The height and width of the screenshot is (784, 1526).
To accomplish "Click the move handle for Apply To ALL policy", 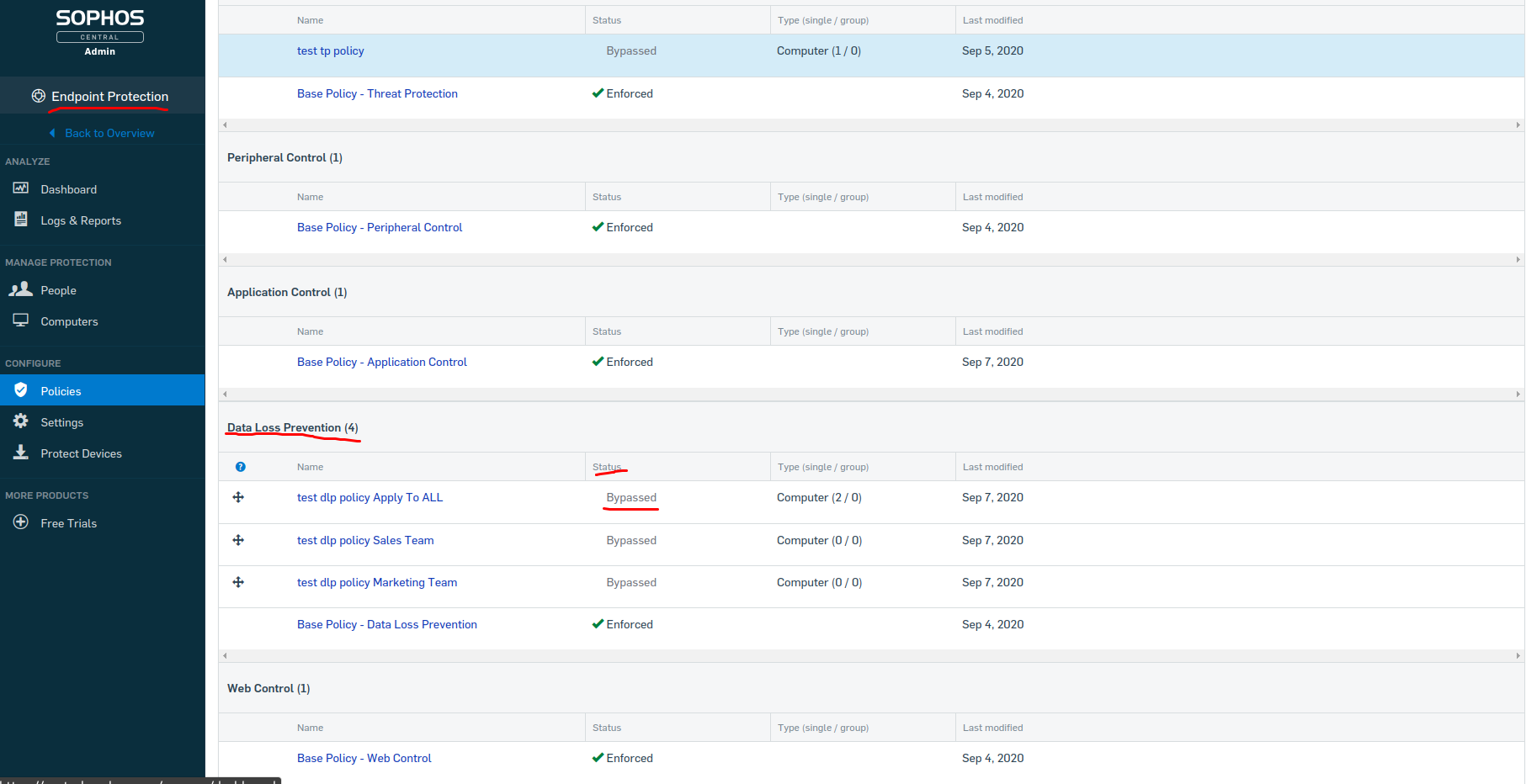I will coord(238,497).
